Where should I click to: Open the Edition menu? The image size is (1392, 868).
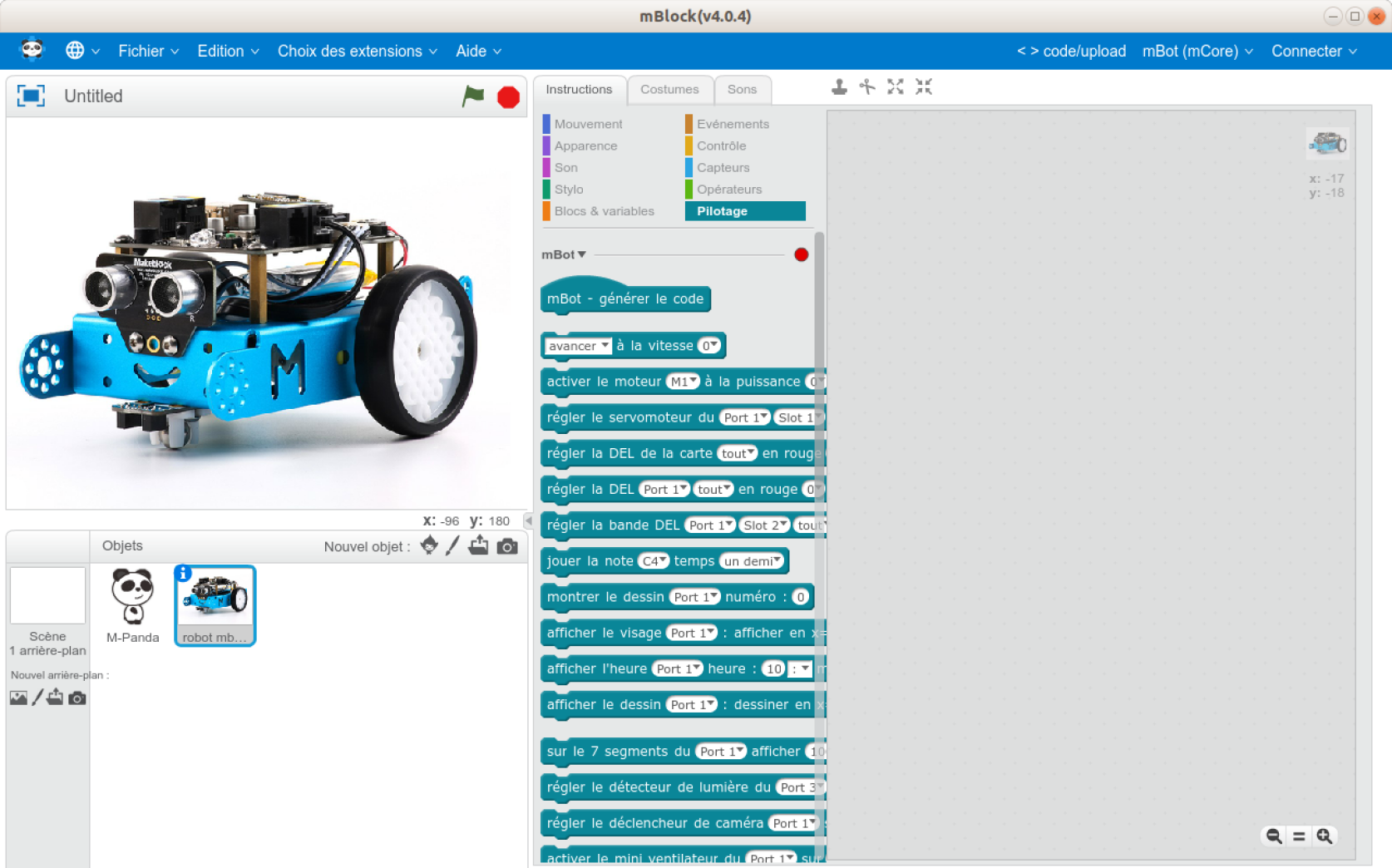click(x=228, y=51)
